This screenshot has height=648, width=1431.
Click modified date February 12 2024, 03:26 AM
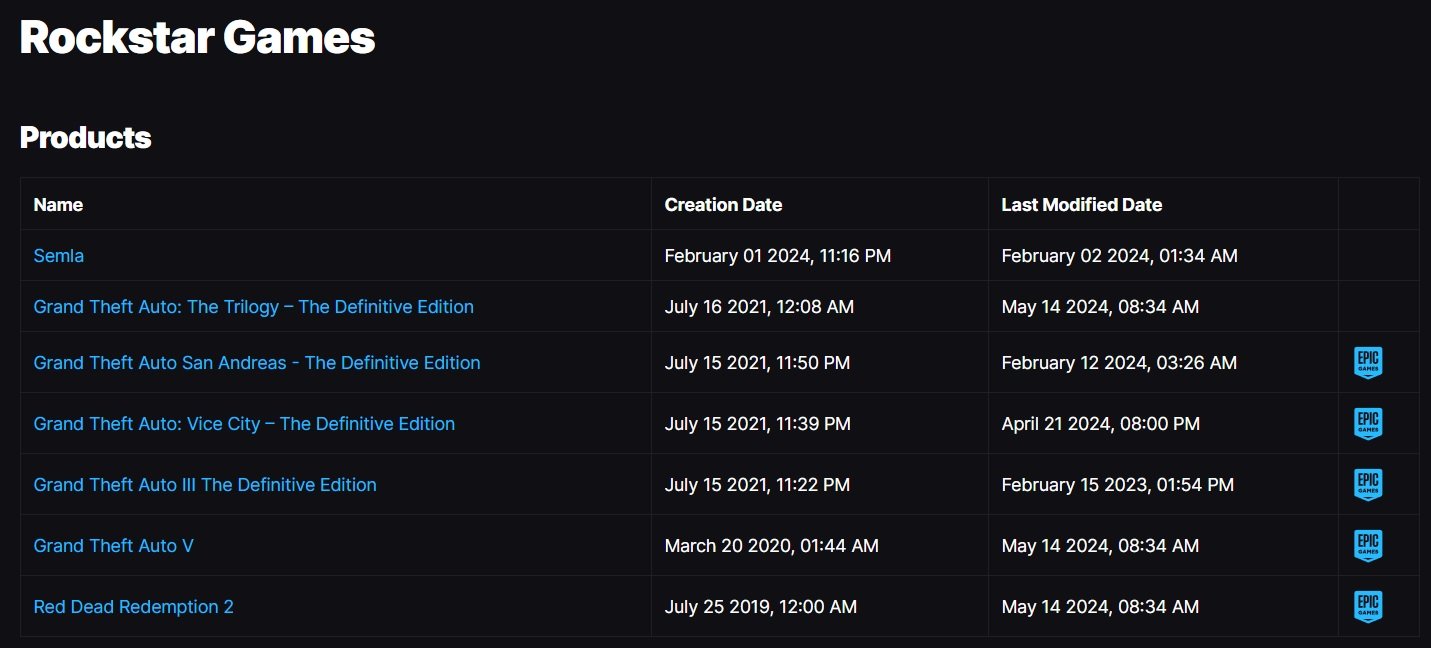[x=1119, y=363]
